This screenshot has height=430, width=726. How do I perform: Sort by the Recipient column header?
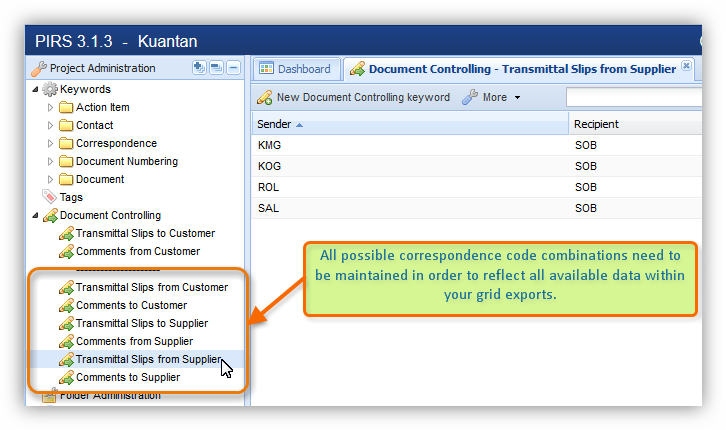point(635,124)
